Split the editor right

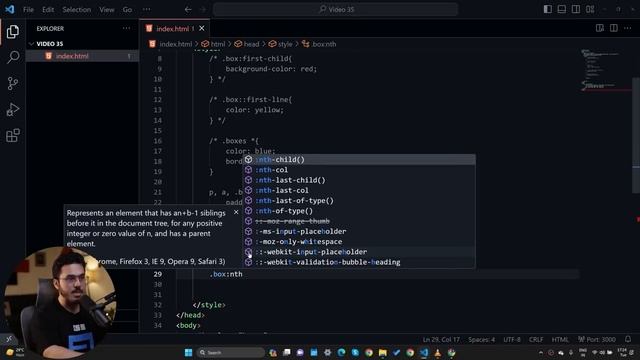(613, 28)
